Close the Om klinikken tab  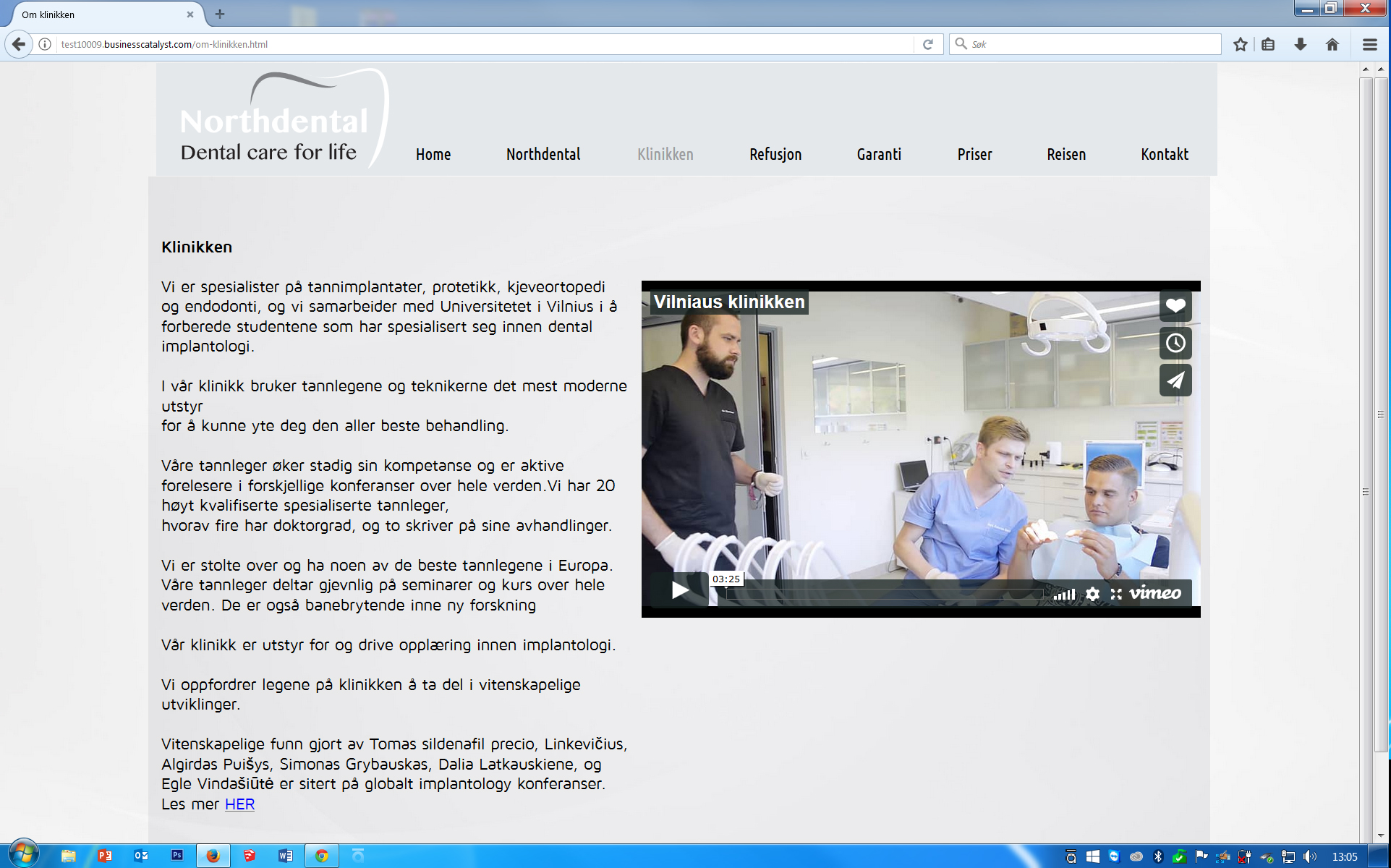[x=190, y=14]
